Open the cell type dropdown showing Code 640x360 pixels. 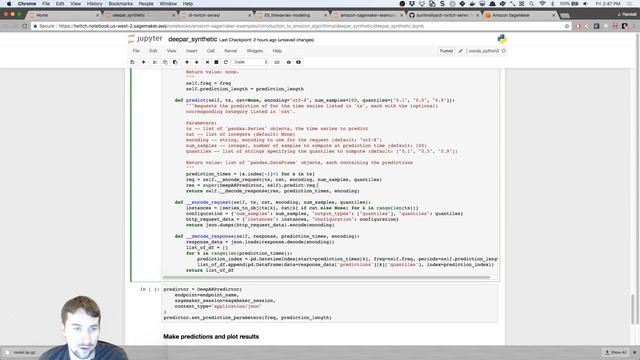pyautogui.click(x=251, y=62)
